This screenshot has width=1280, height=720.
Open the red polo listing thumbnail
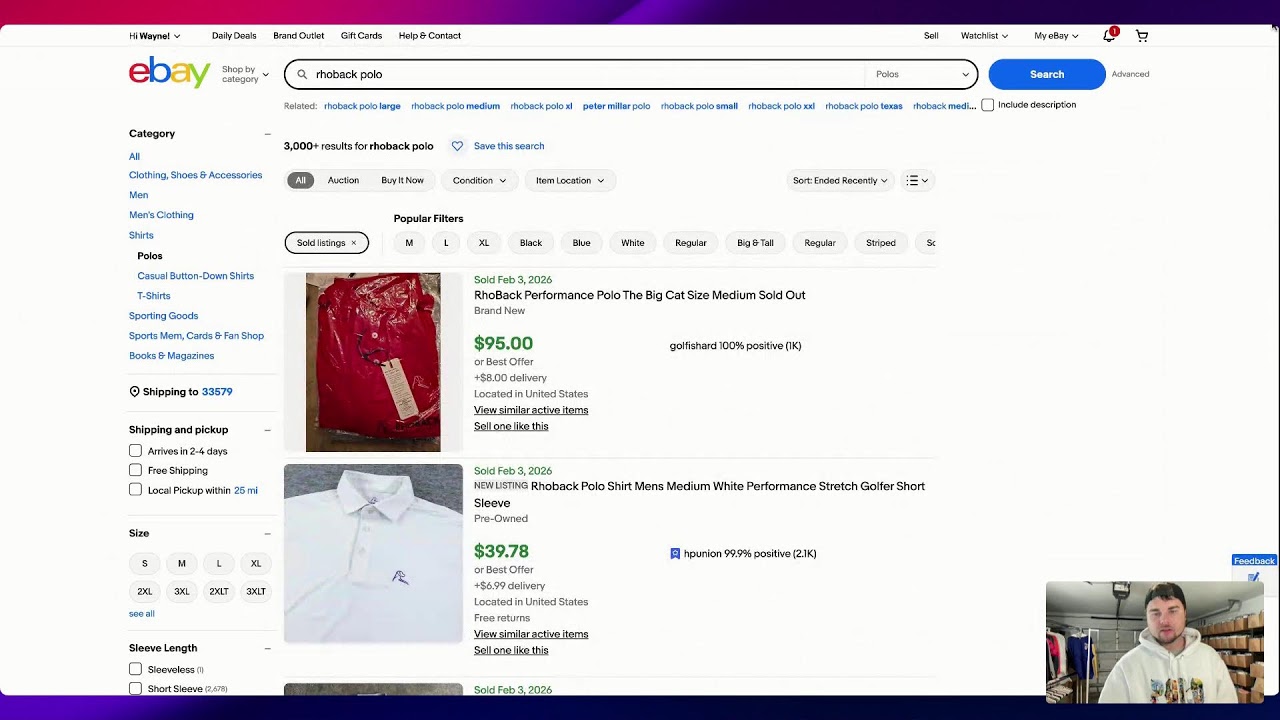[373, 362]
